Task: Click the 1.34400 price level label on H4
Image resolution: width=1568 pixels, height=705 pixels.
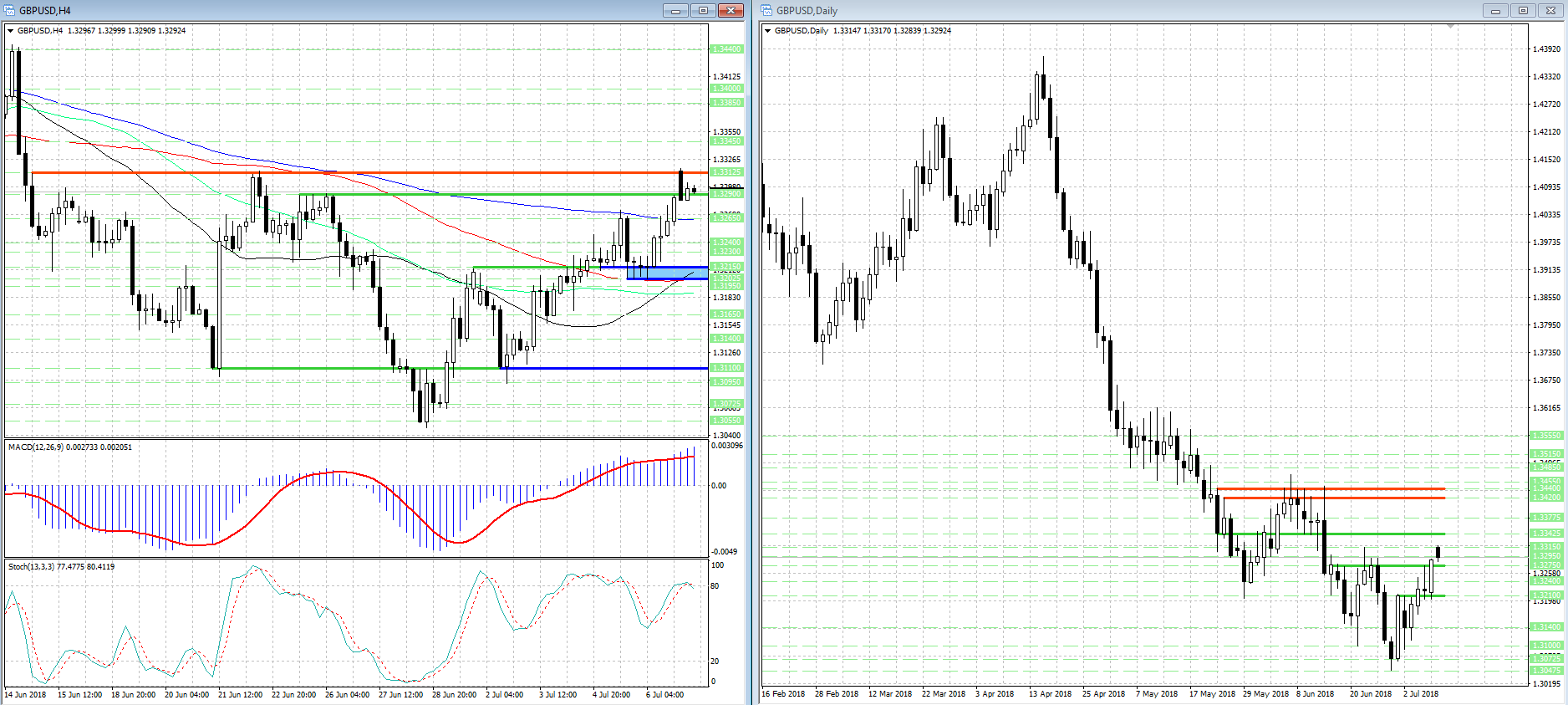Action: [x=726, y=49]
